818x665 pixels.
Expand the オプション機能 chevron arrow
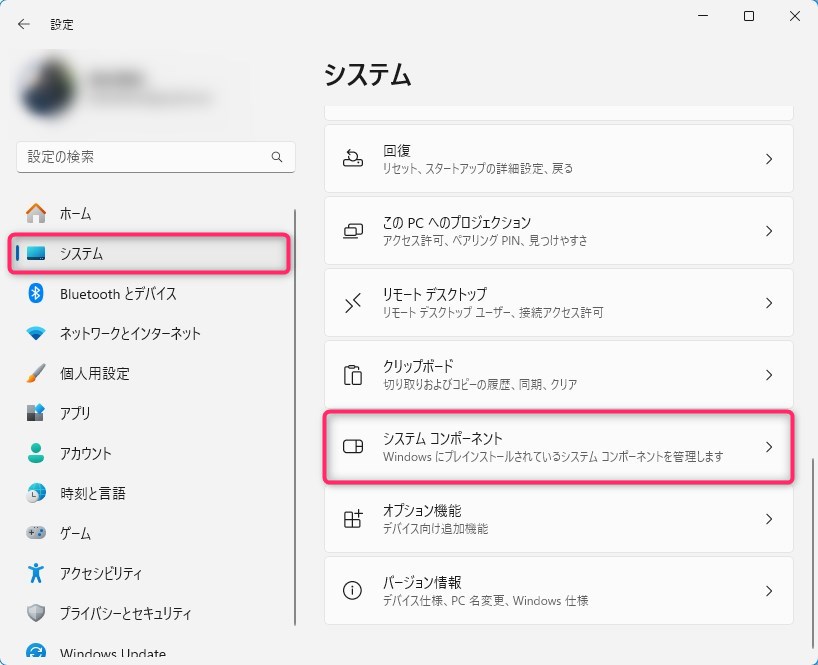768,519
